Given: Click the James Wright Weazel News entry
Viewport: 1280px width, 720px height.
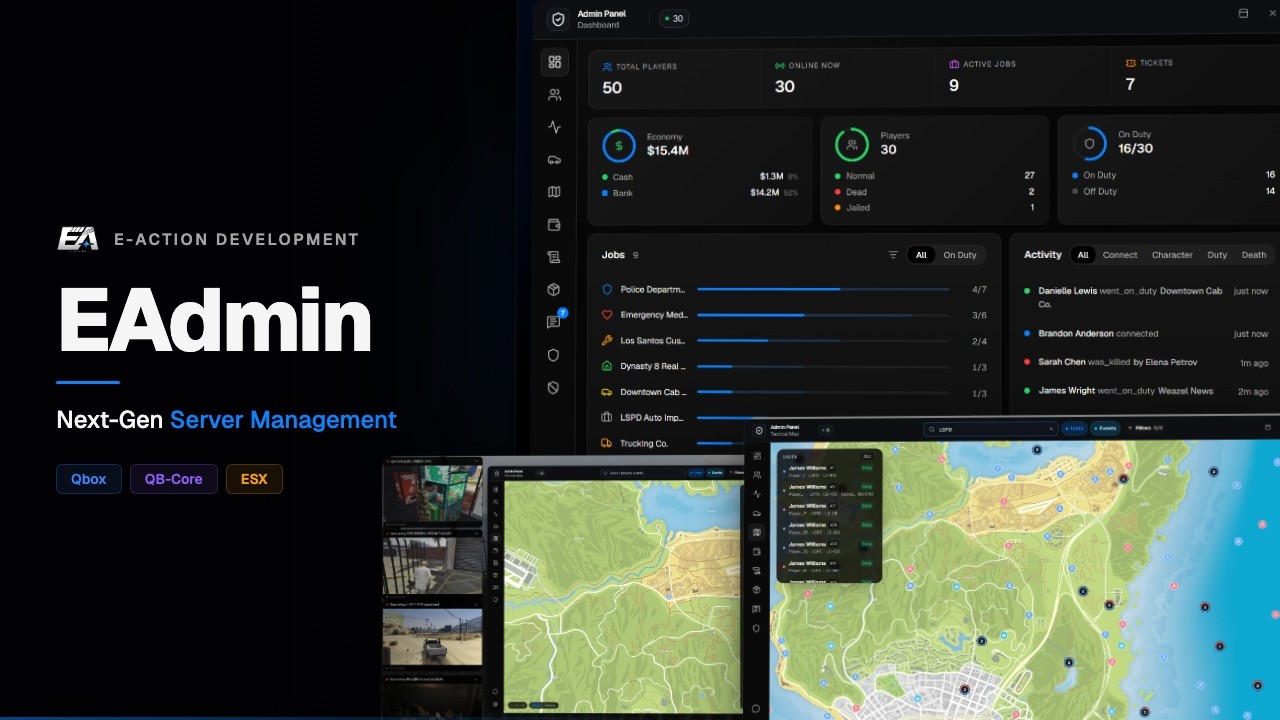Looking at the screenshot, I should pyautogui.click(x=1146, y=391).
